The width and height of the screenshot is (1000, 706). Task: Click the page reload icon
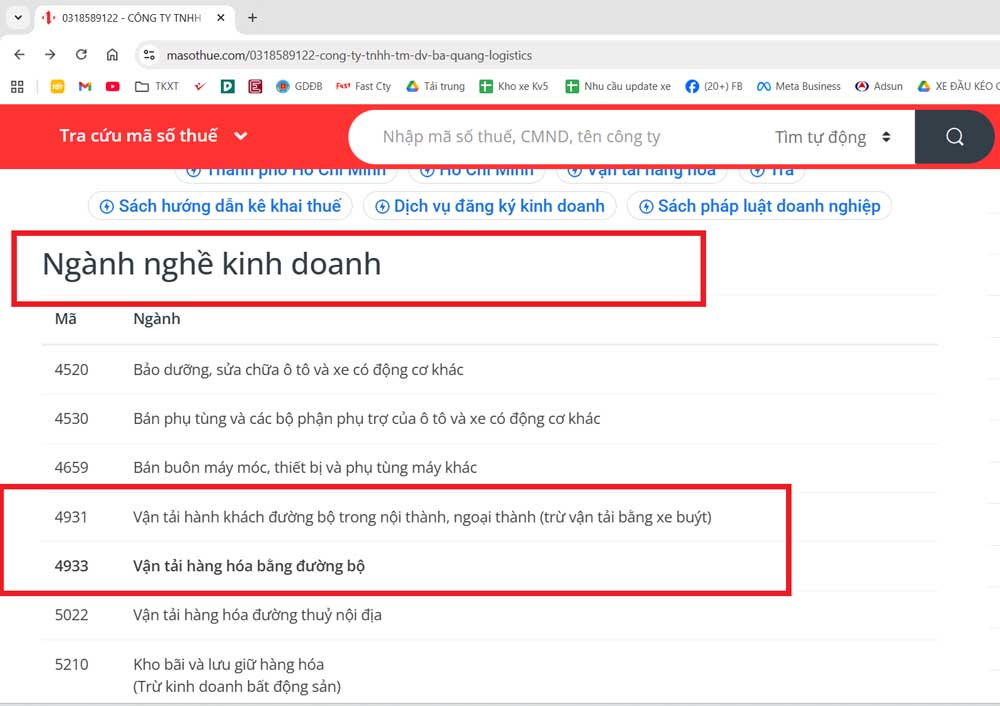coord(82,55)
